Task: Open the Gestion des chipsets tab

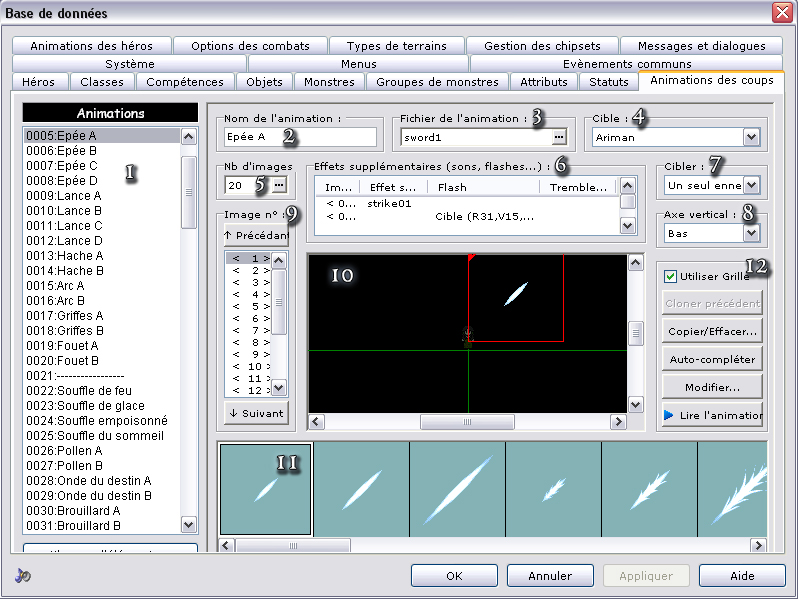Action: (542, 46)
